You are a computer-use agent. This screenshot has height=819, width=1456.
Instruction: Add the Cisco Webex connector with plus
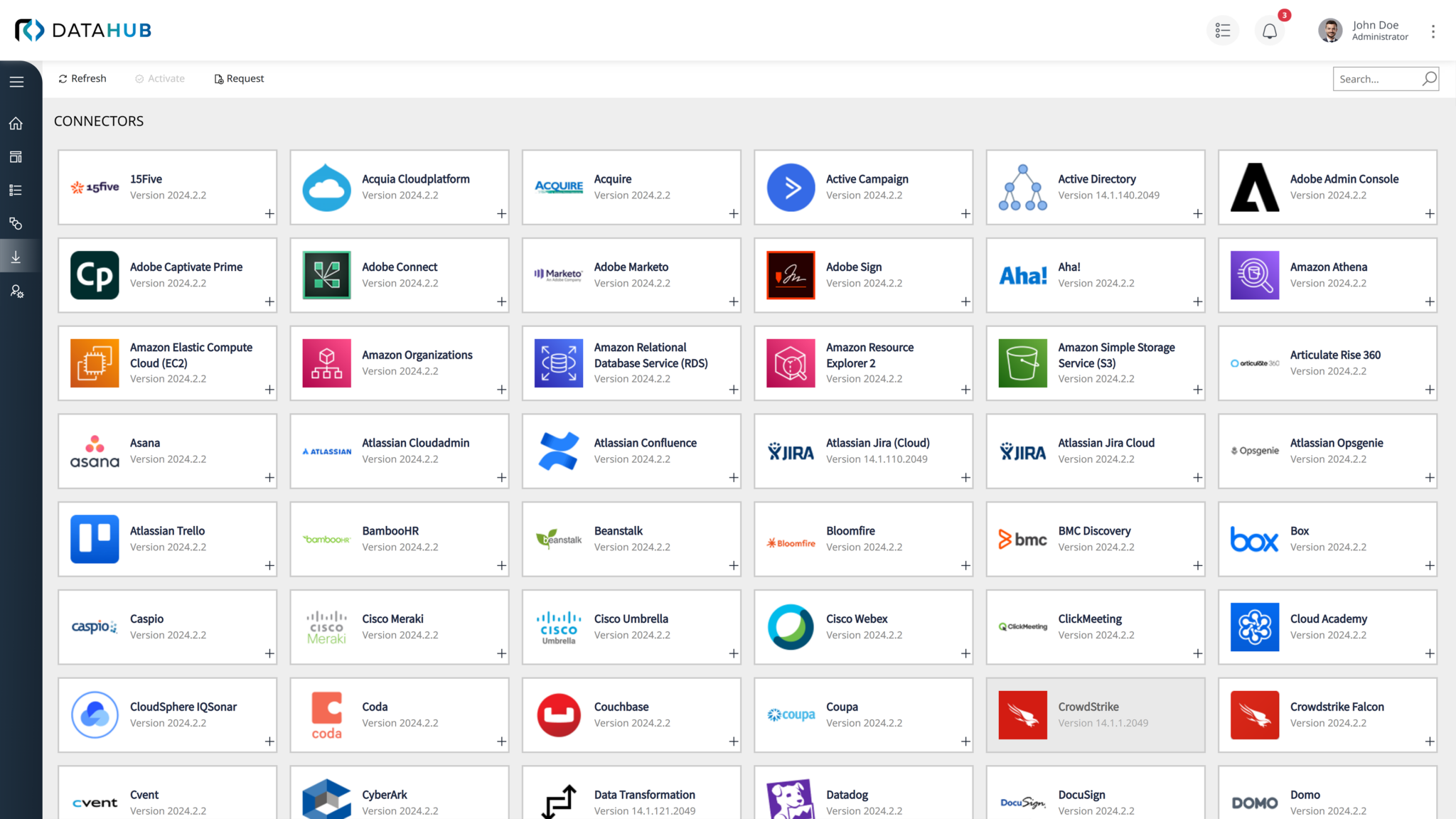coord(965,654)
